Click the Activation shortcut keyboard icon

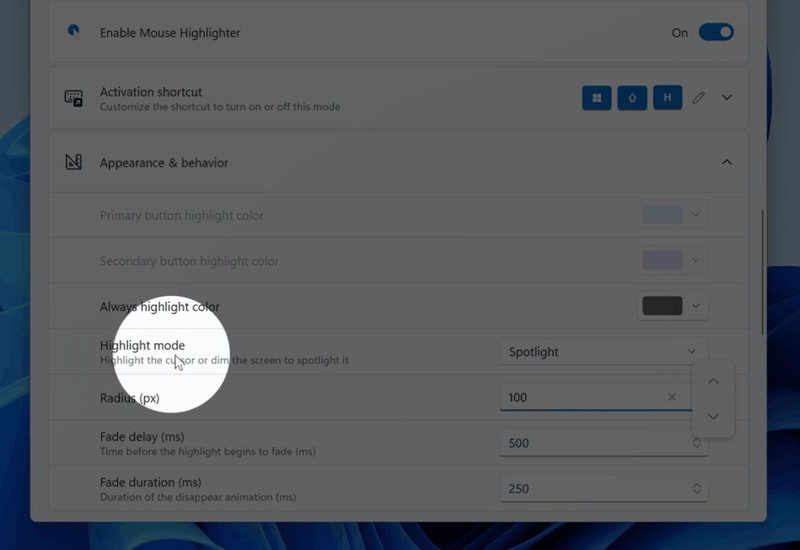tap(73, 97)
